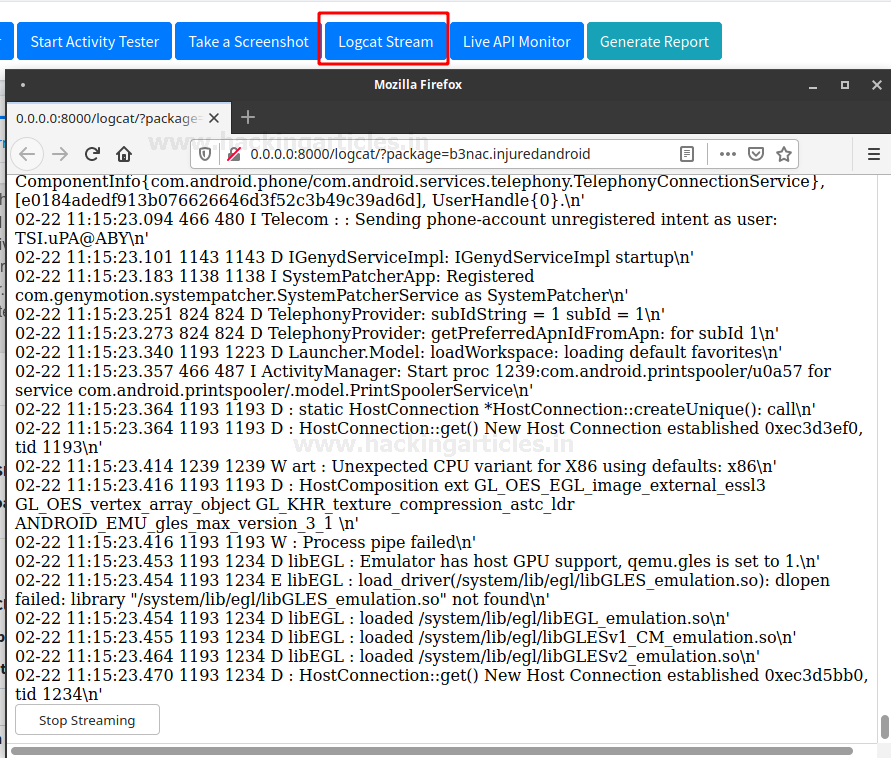Image resolution: width=891 pixels, height=758 pixels.
Task: Click the Forward navigation arrow
Action: click(60, 154)
